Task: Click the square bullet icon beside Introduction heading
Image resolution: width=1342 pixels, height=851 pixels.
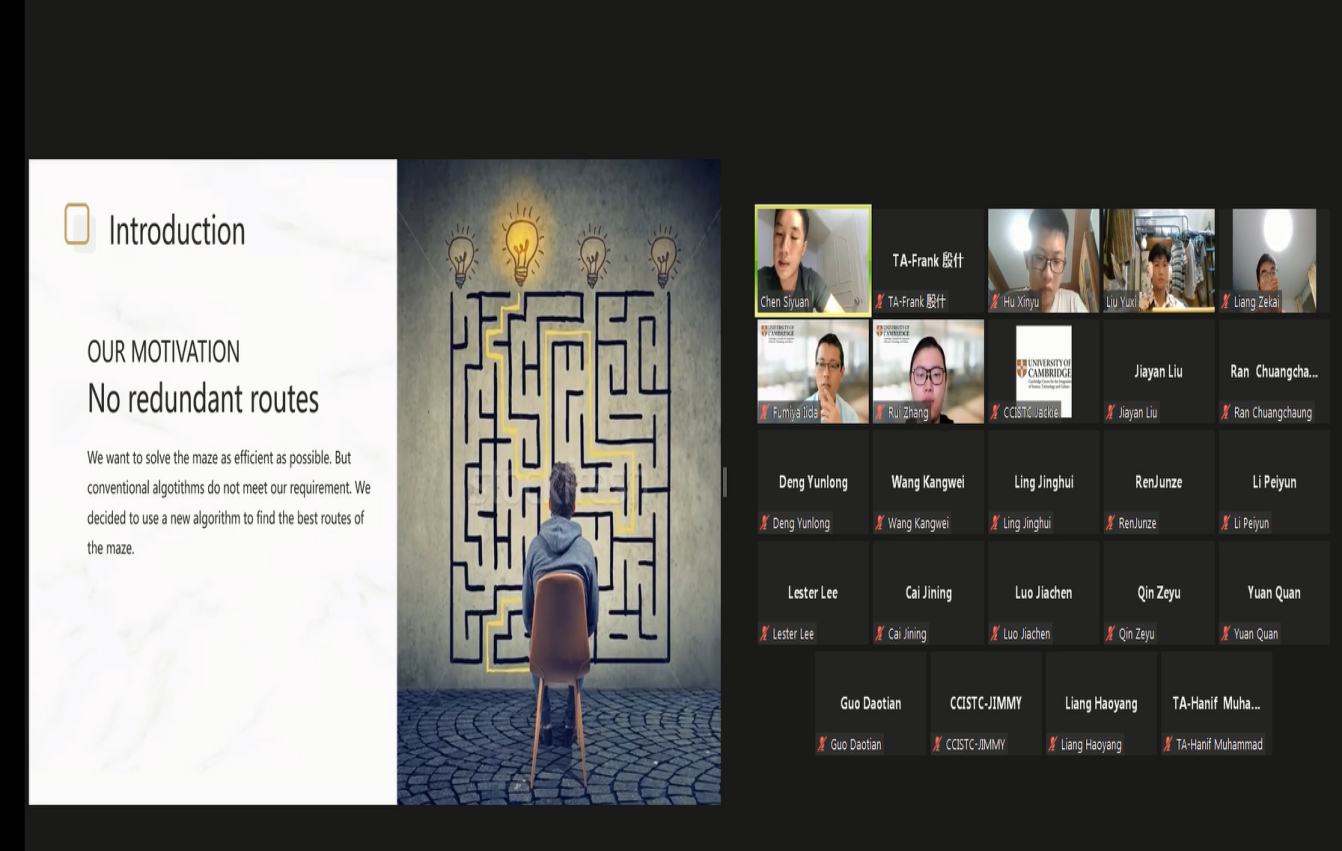Action: click(x=77, y=224)
